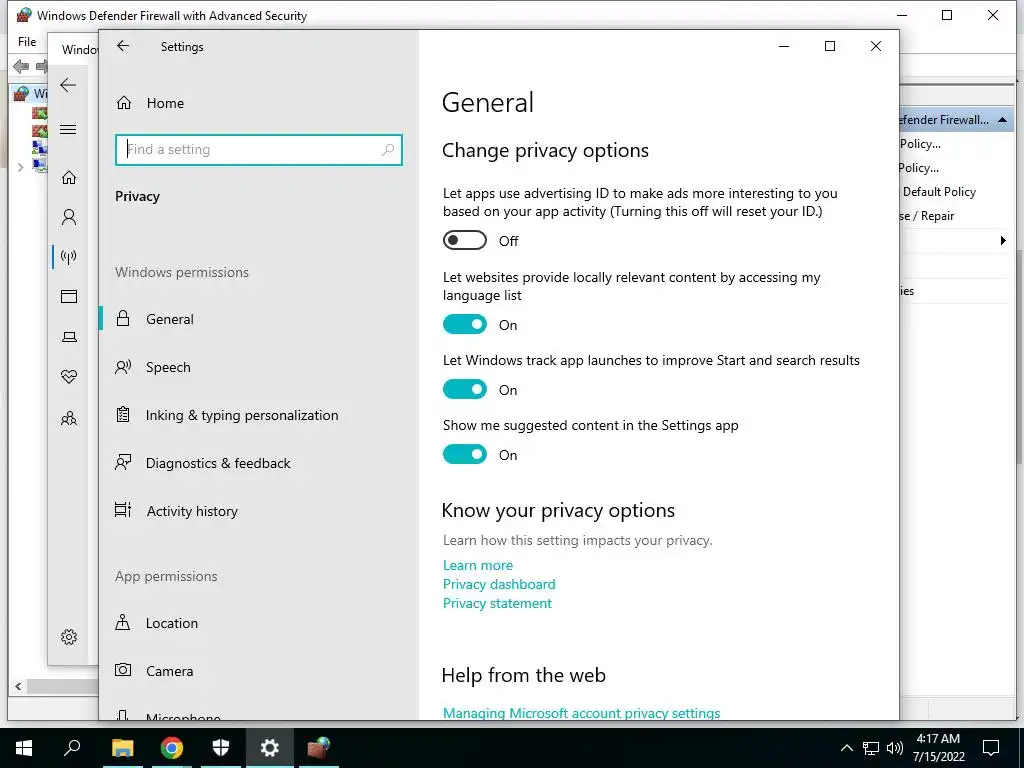Show hidden system tray icons
This screenshot has height=768, width=1024.
click(846, 748)
